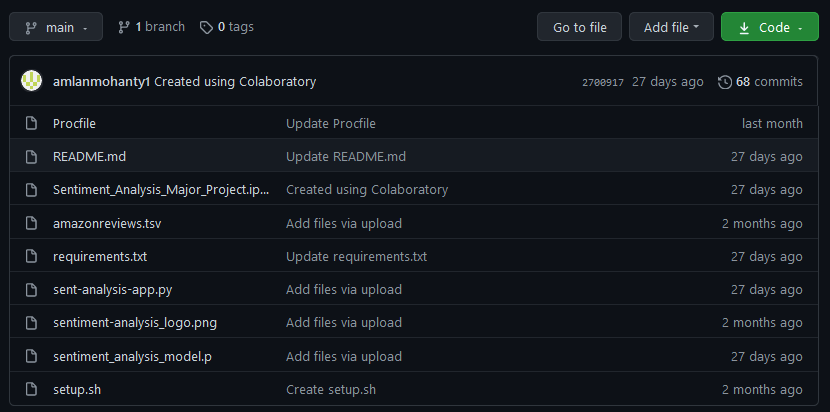Viewport: 830px width, 412px height.
Task: Click the file icon beside Procfile
Action: coord(31,124)
